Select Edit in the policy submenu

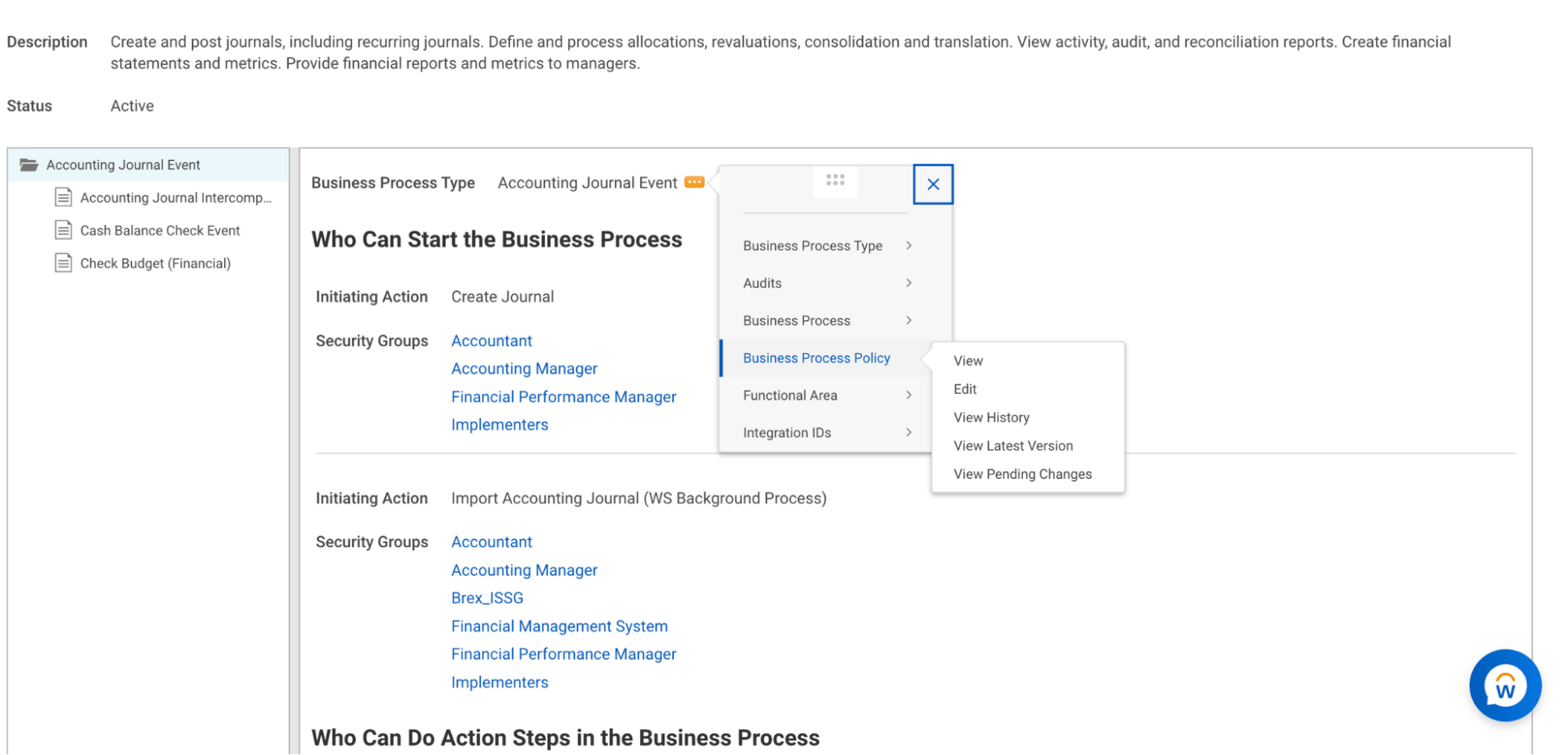[x=965, y=389]
